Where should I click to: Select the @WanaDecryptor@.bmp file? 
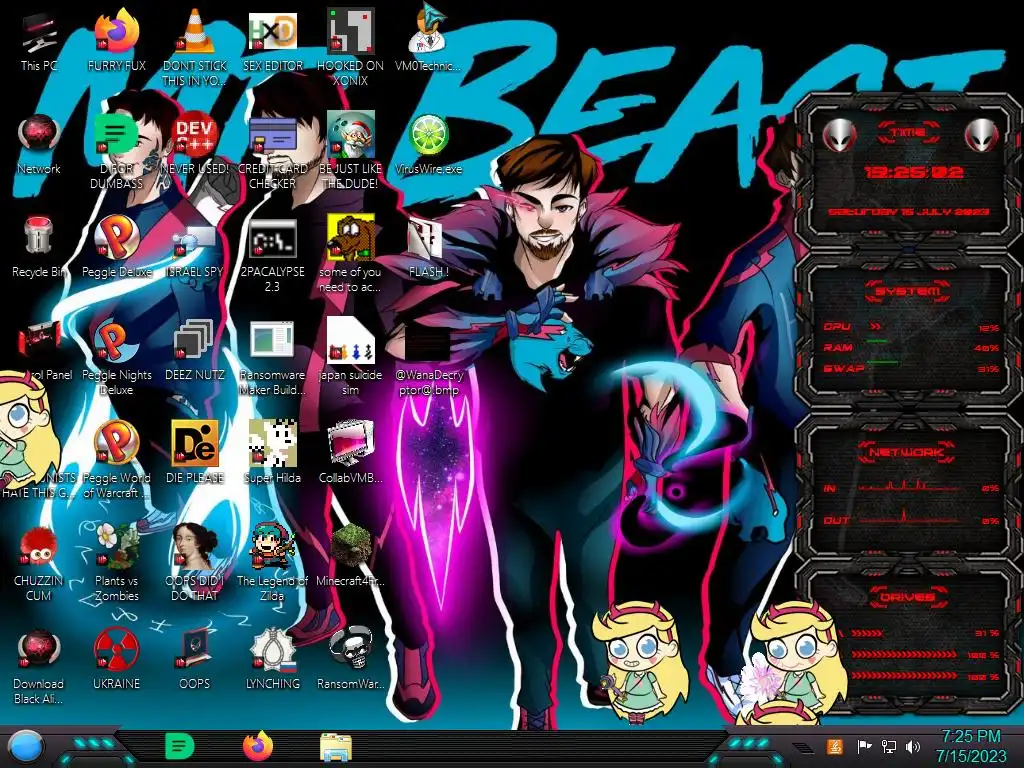(428, 357)
